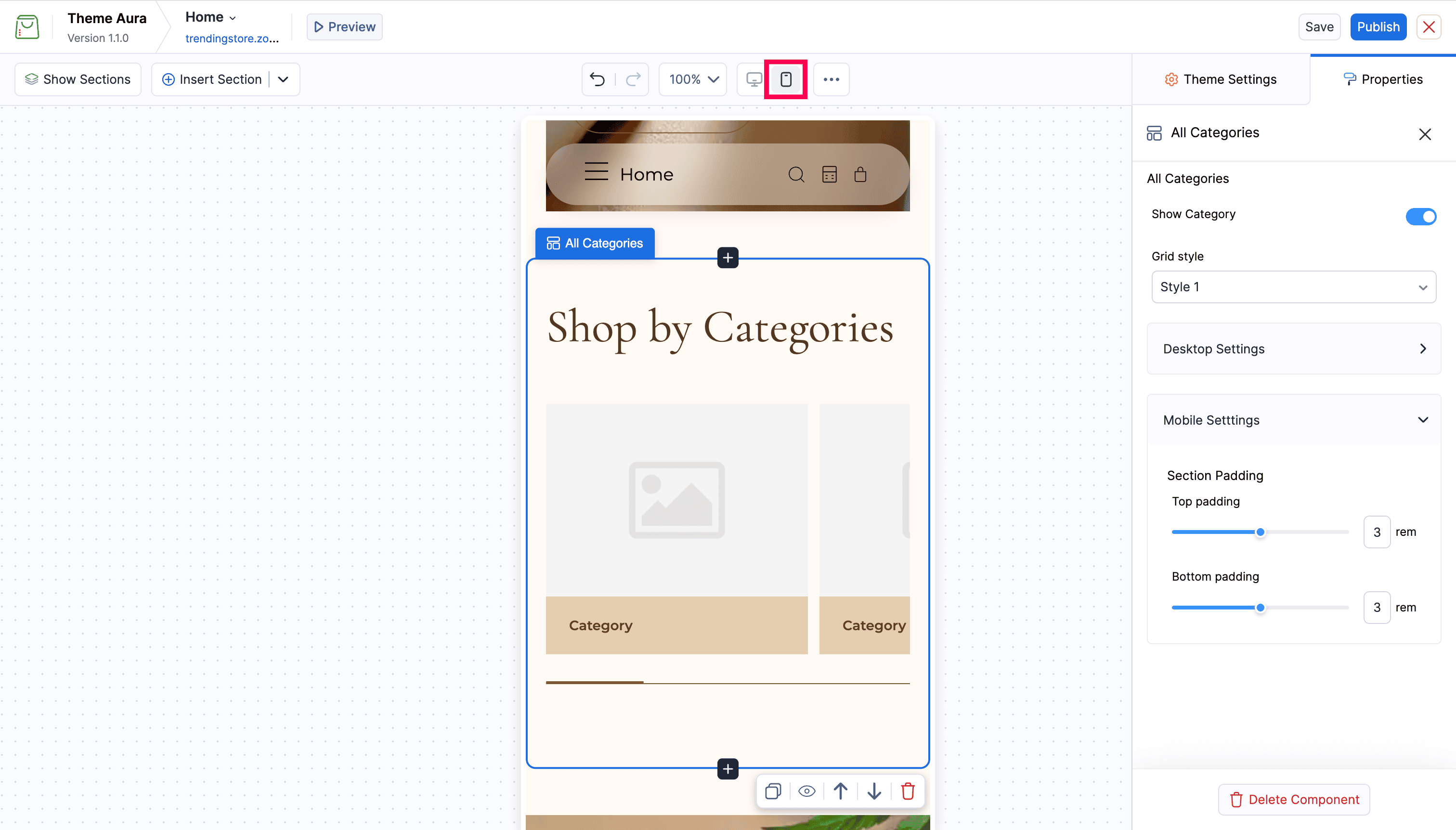Click the Show Sections button
Screen dimensions: 1456x830
tap(78, 79)
